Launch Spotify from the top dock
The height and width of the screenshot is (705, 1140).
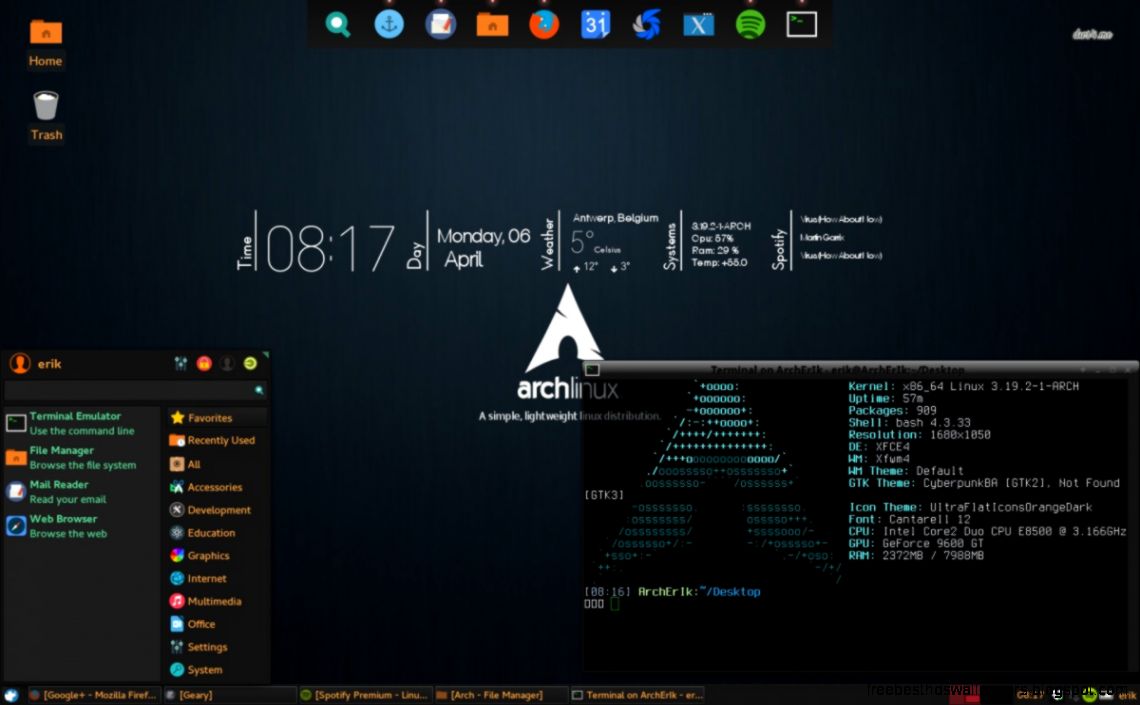tap(750, 25)
